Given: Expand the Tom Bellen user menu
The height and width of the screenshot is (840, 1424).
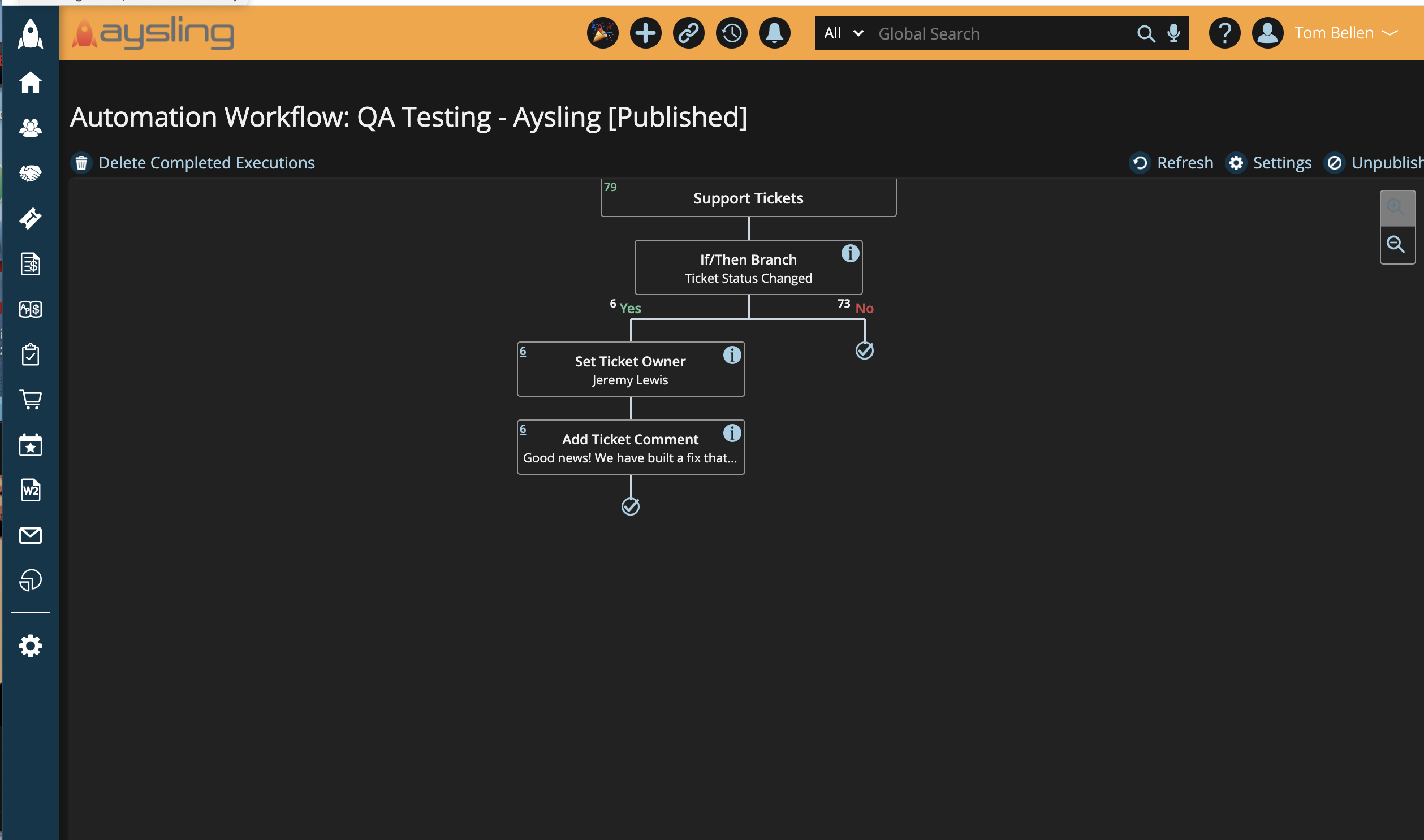Looking at the screenshot, I should click(1346, 33).
